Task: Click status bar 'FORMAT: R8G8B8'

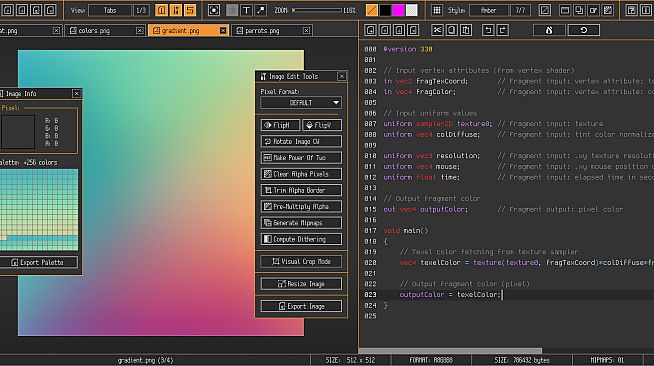Action: coord(431,360)
